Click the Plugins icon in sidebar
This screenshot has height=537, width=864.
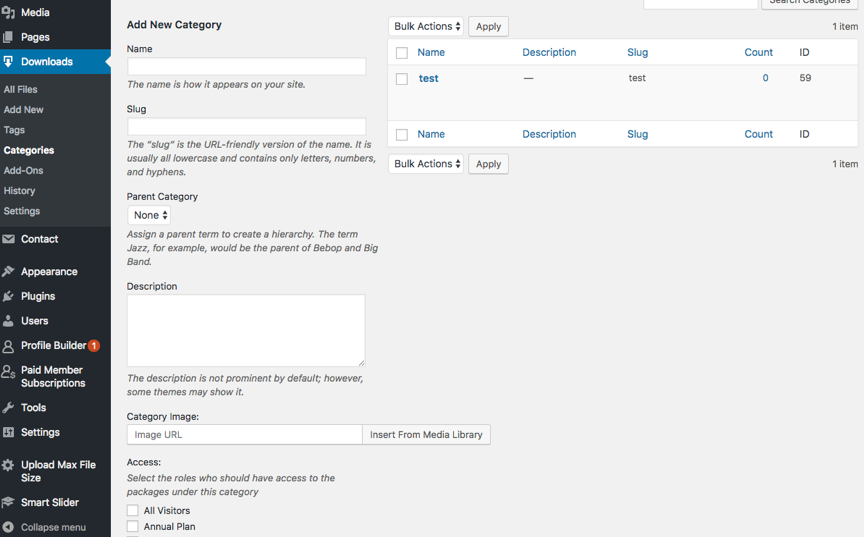click(x=9, y=297)
